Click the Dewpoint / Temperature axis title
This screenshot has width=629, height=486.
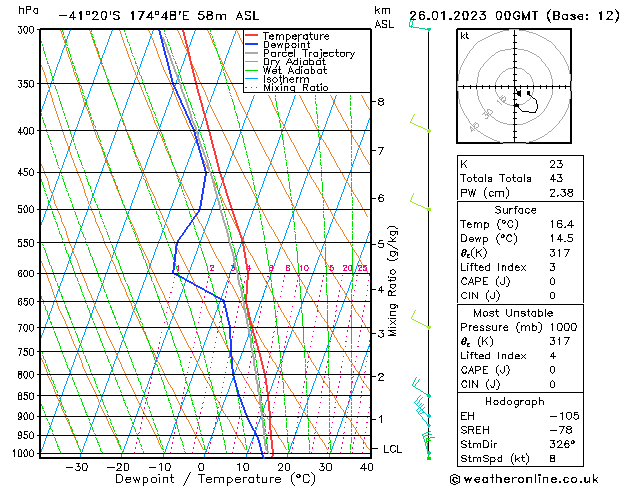[x=203, y=479]
